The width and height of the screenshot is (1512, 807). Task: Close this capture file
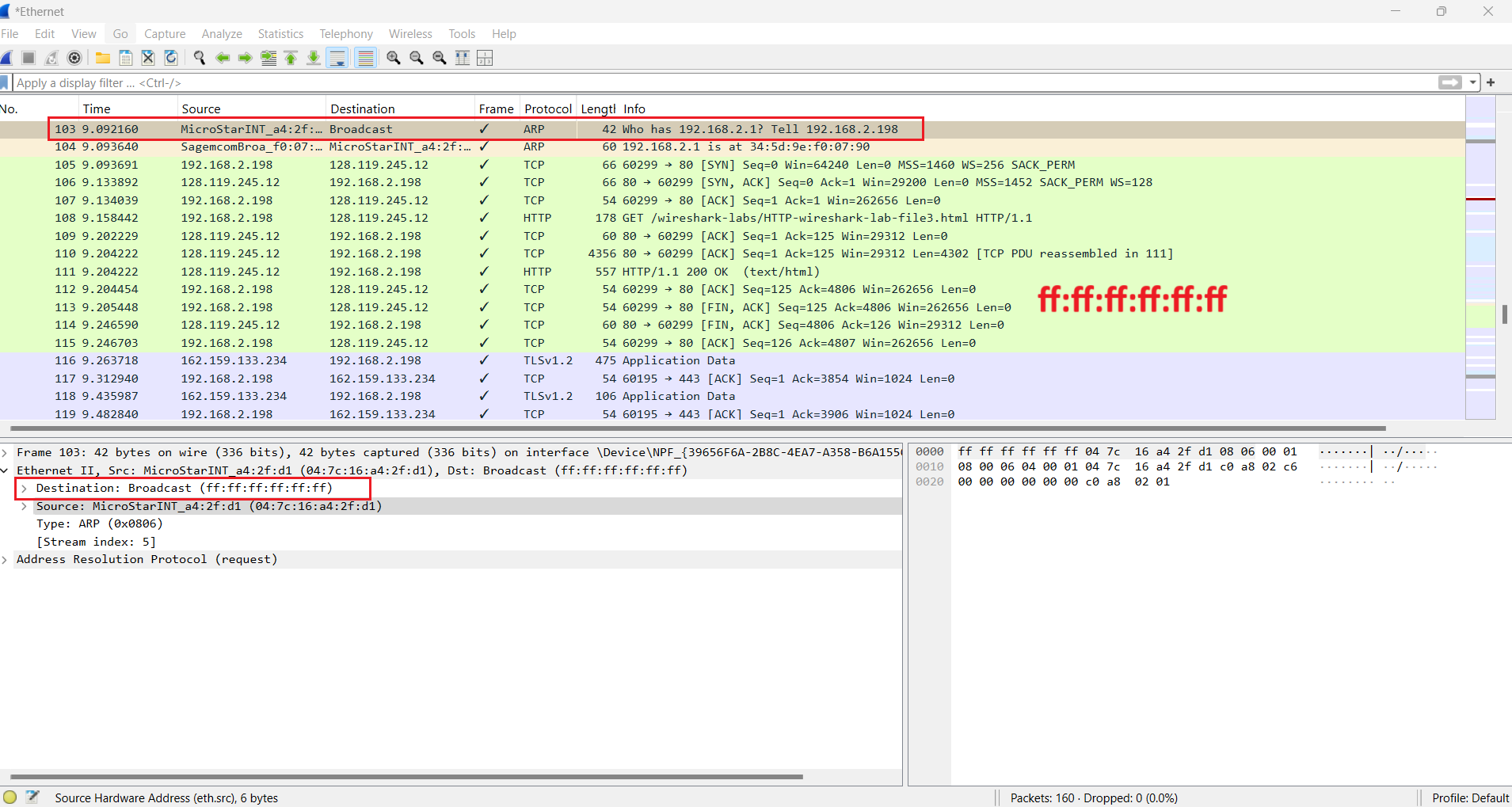pyautogui.click(x=148, y=58)
